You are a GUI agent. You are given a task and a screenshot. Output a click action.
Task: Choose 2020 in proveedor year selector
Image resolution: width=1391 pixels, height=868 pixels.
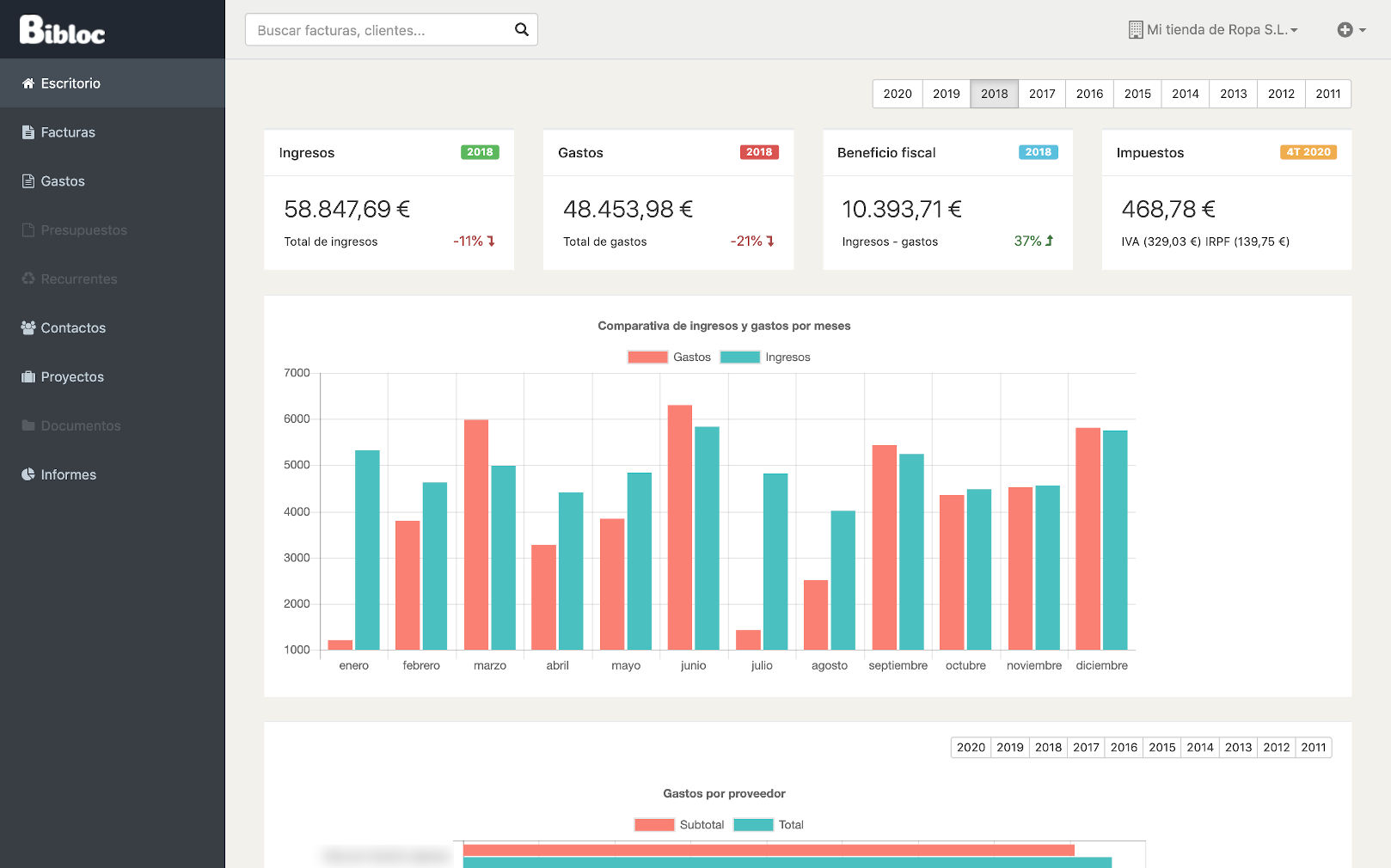[971, 748]
